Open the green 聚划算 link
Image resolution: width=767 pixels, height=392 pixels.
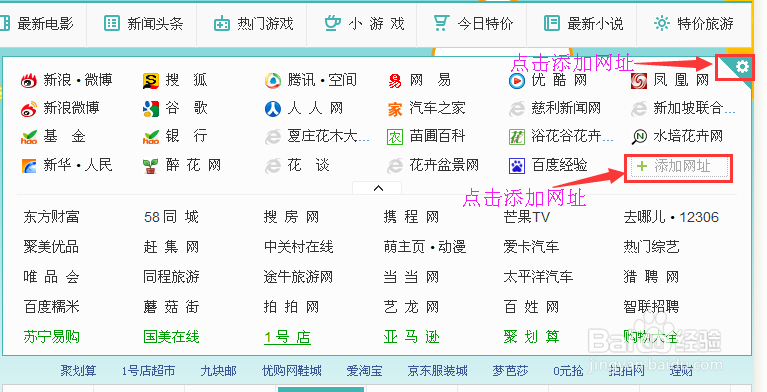click(x=531, y=337)
